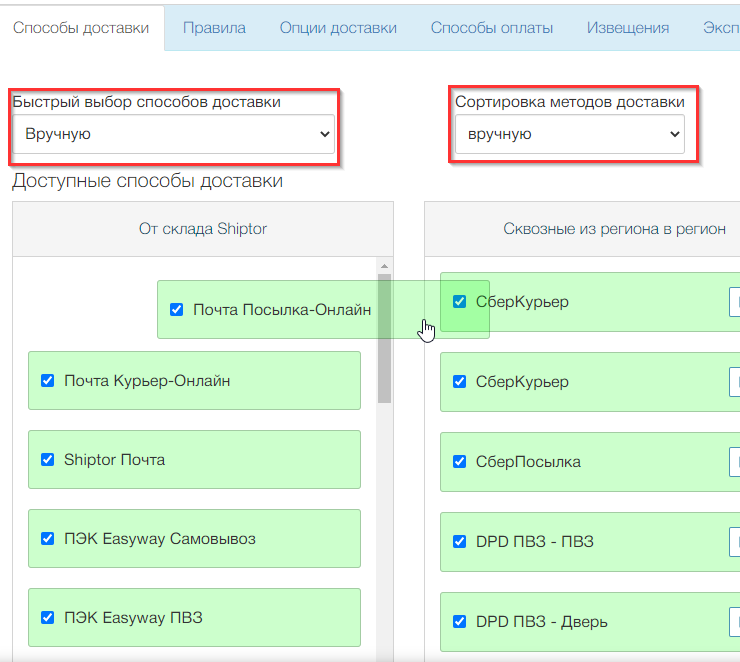Toggle the DPD ПВЗ - Дверь checkbox
740x662 pixels.
(x=460, y=621)
